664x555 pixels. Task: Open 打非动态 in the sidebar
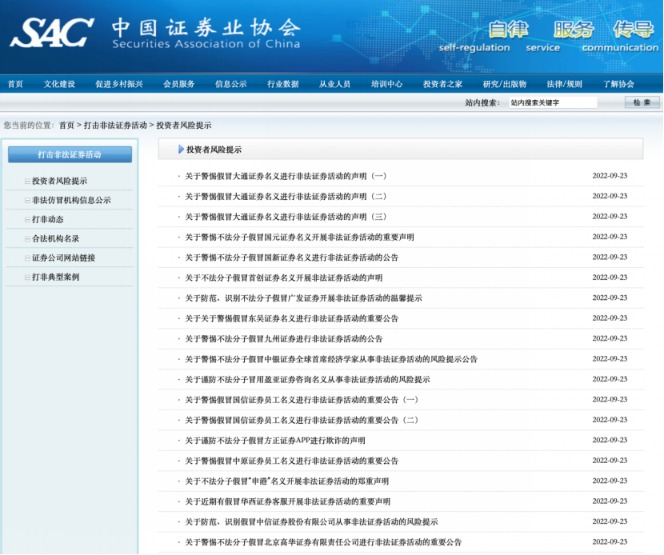pyautogui.click(x=47, y=219)
